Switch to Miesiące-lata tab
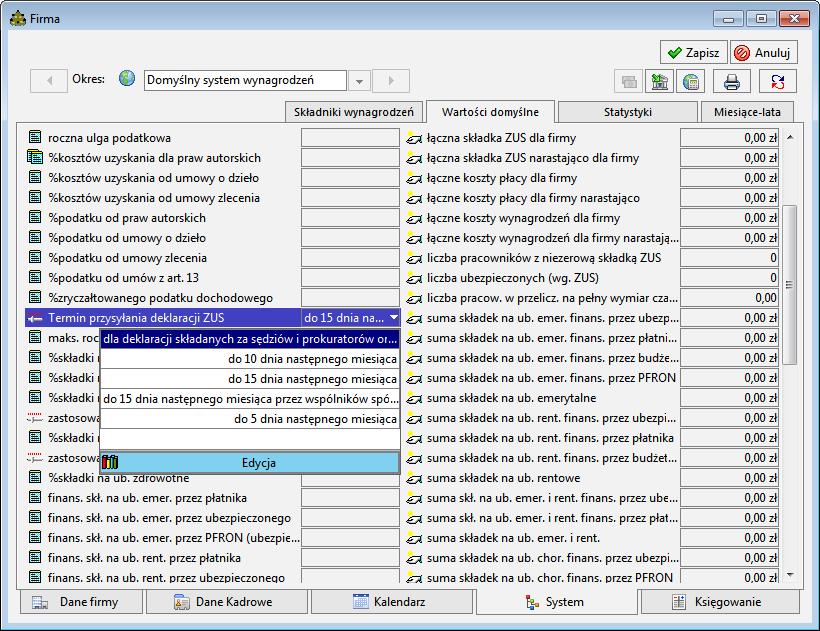This screenshot has width=820, height=631. (x=747, y=112)
